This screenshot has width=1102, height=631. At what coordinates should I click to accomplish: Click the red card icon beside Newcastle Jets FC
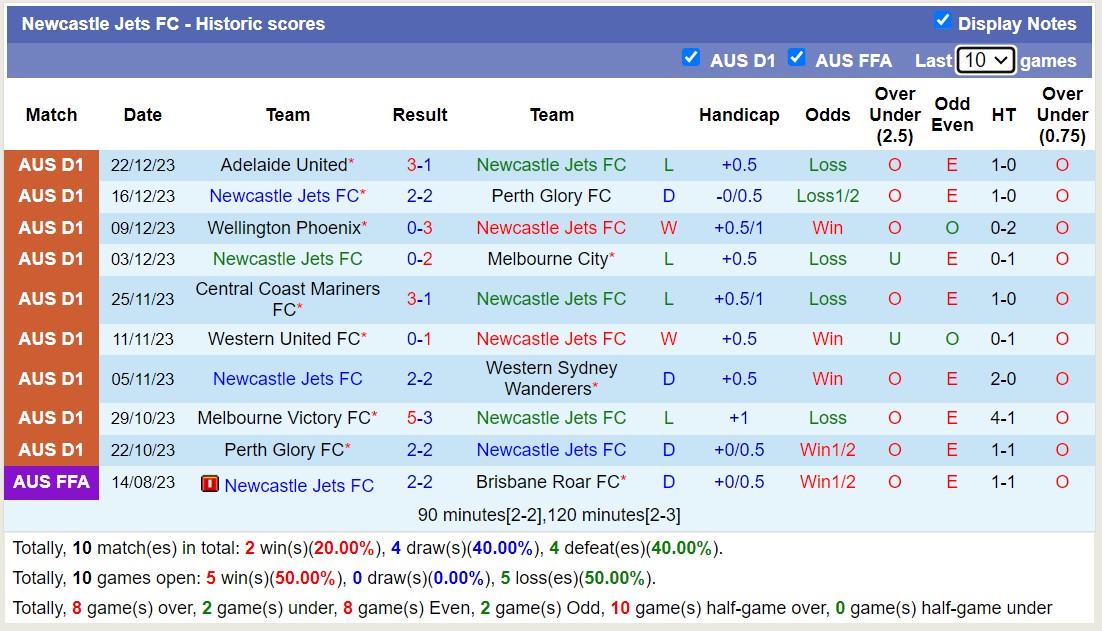(209, 485)
